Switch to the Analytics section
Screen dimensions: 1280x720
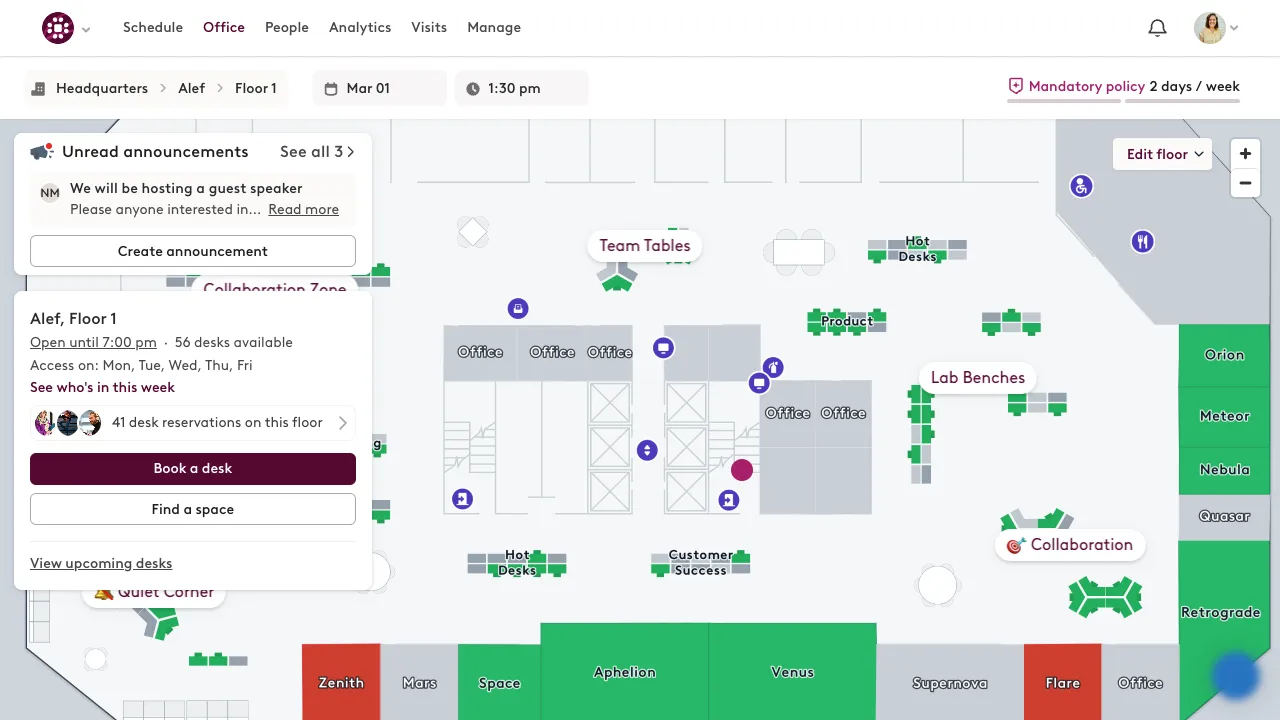(x=360, y=27)
